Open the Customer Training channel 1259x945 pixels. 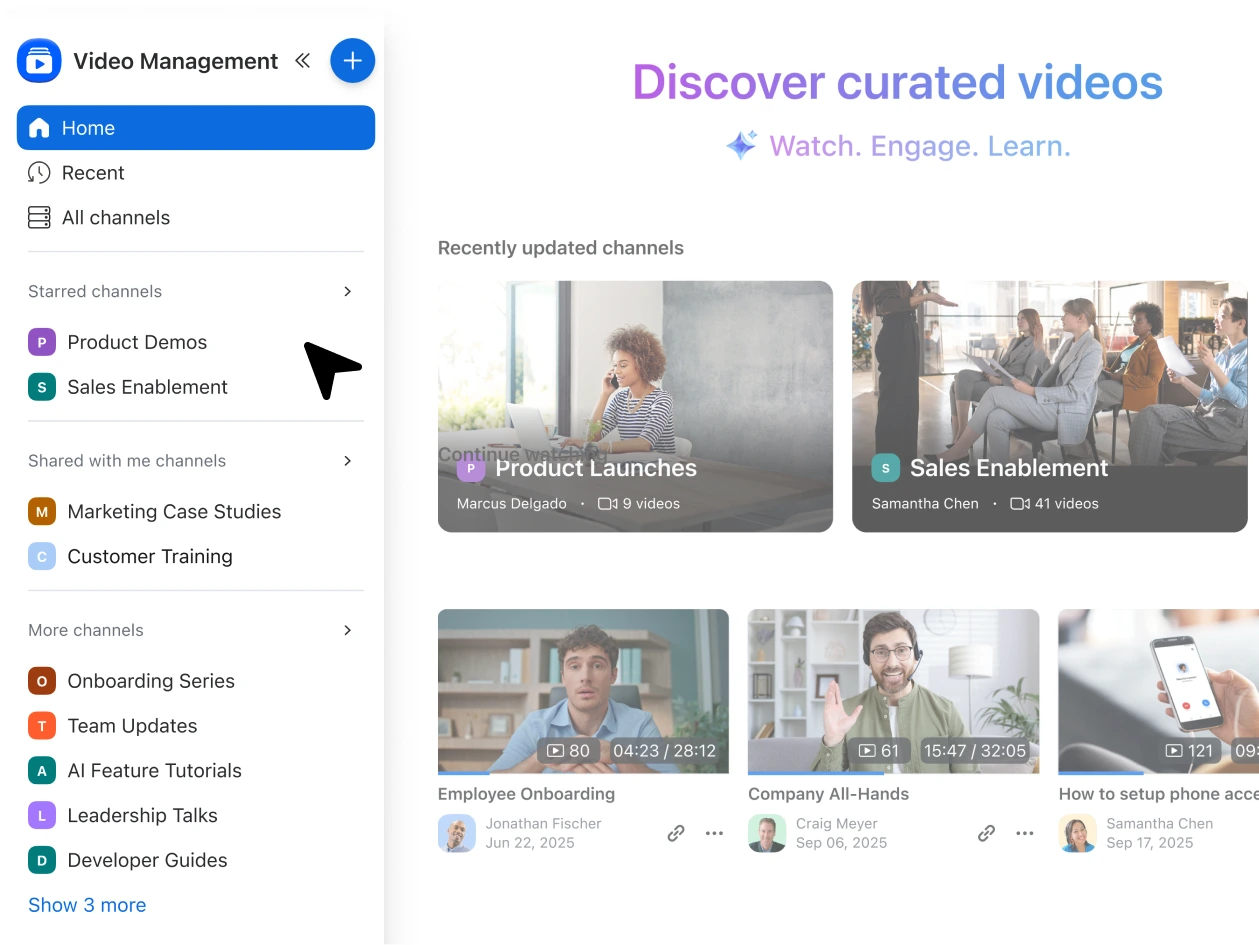(149, 556)
